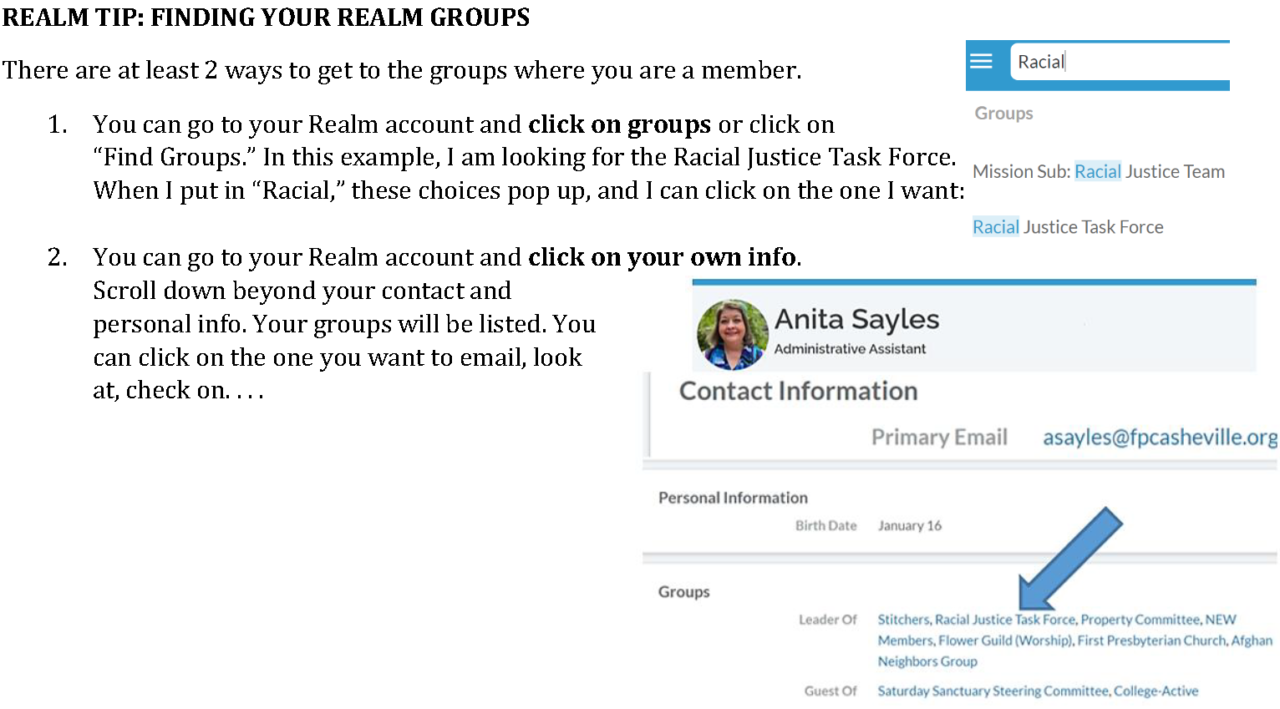Click the "Personal Information" section heading

(x=733, y=498)
